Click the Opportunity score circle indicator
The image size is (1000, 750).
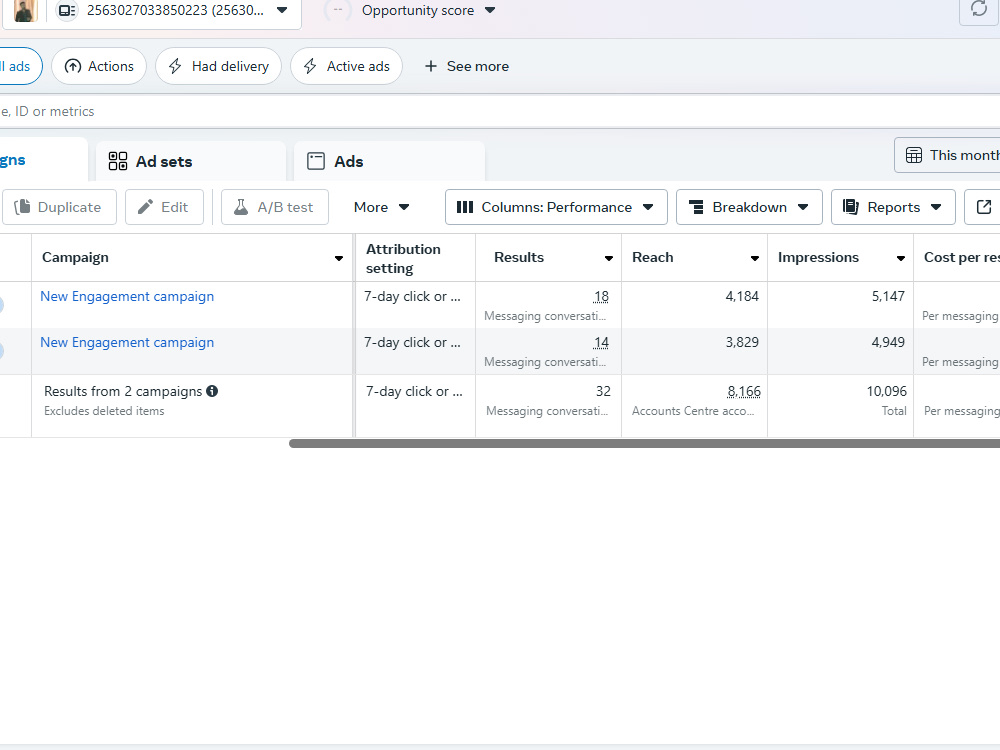[x=338, y=10]
